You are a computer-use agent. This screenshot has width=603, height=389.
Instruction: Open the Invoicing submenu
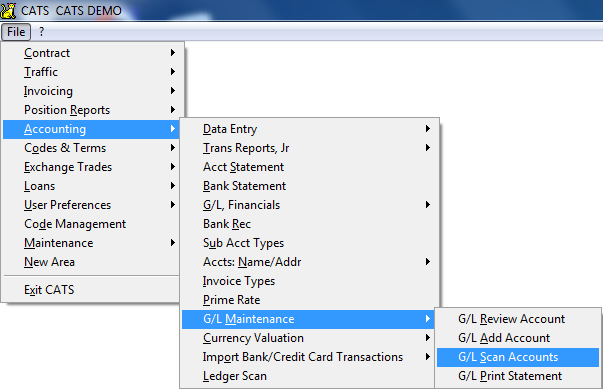91,91
